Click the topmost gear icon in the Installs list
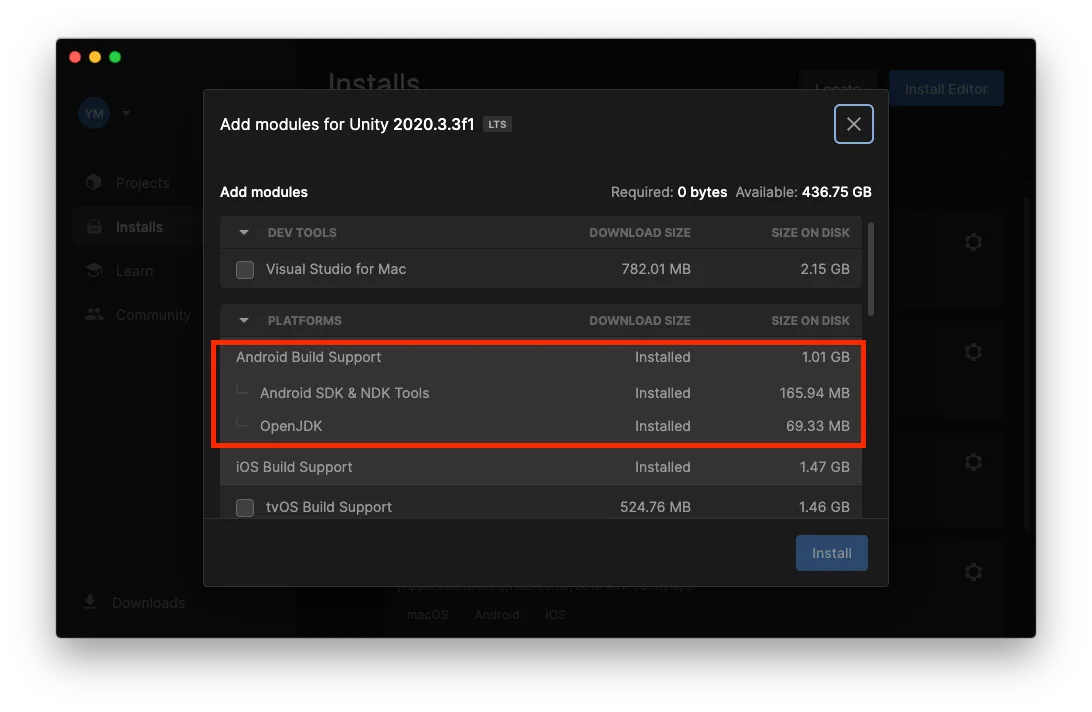 click(x=974, y=242)
